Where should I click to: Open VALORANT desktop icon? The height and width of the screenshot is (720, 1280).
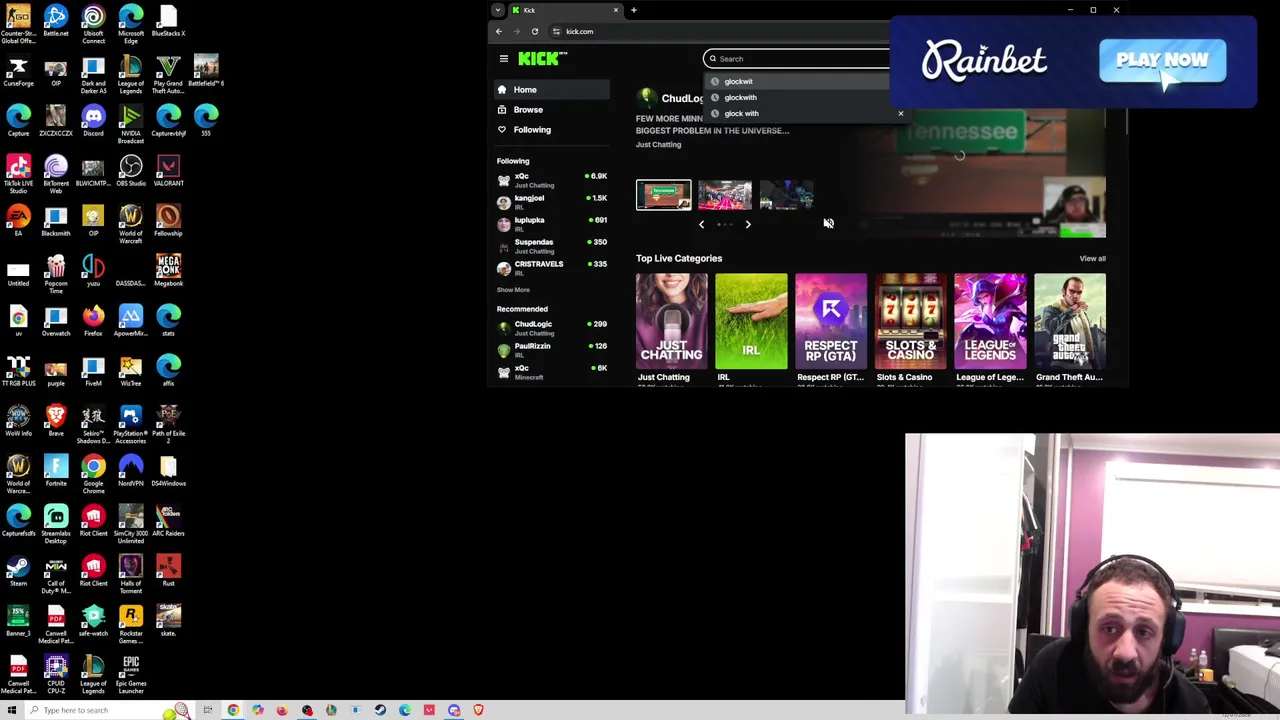[x=168, y=172]
